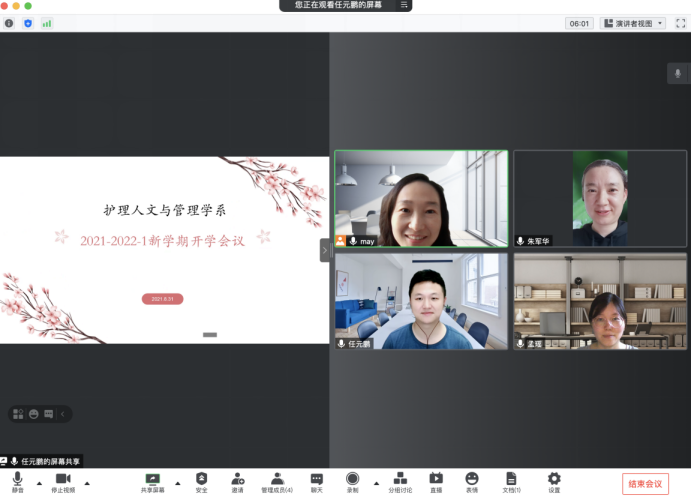Open 分组讨论 breakout rooms

(x=400, y=481)
